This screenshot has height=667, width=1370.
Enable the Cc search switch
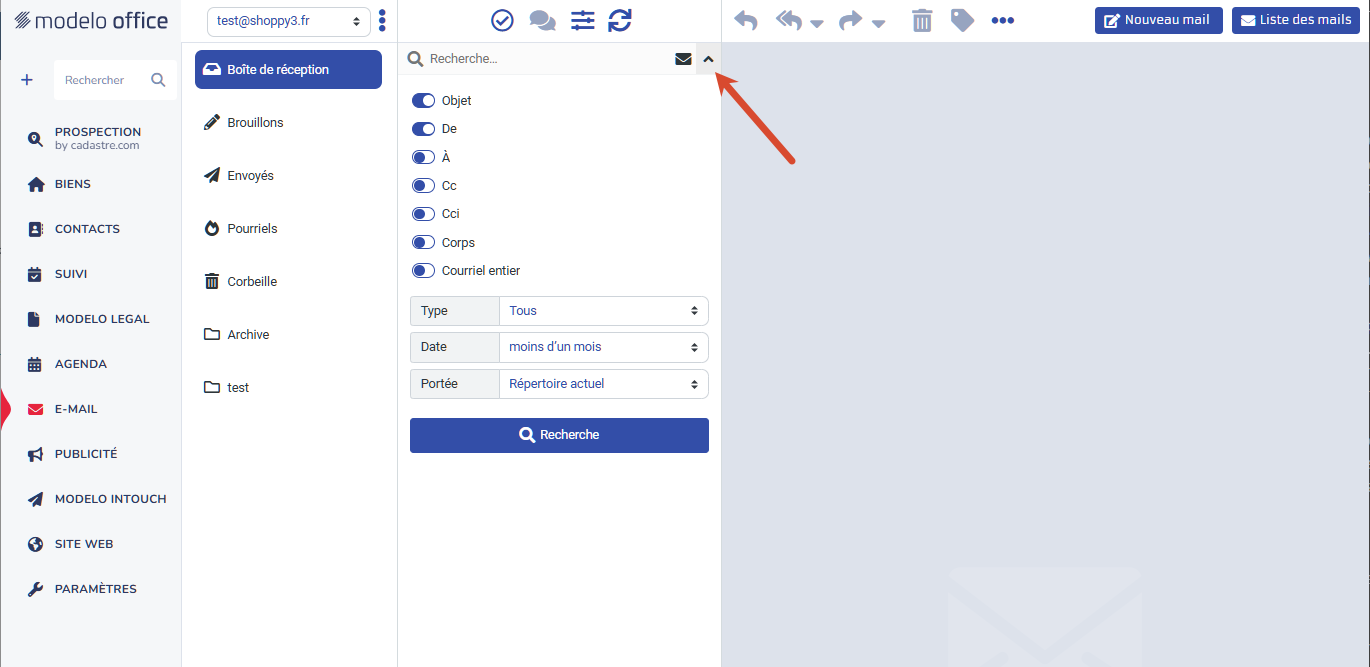pos(424,186)
